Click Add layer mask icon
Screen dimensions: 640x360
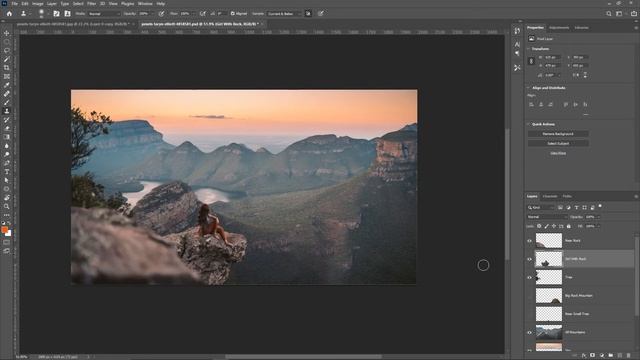pyautogui.click(x=593, y=356)
